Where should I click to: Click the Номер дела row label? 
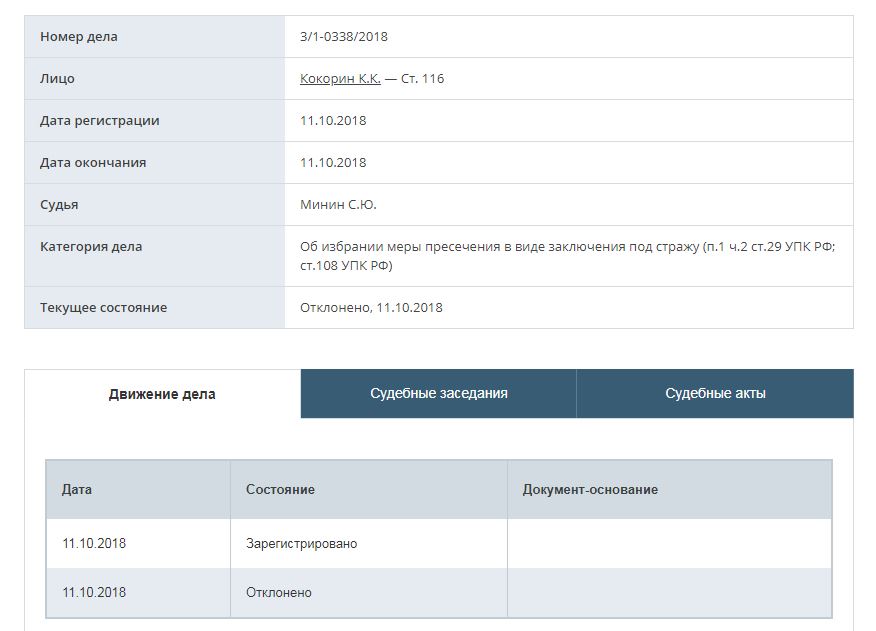[79, 37]
